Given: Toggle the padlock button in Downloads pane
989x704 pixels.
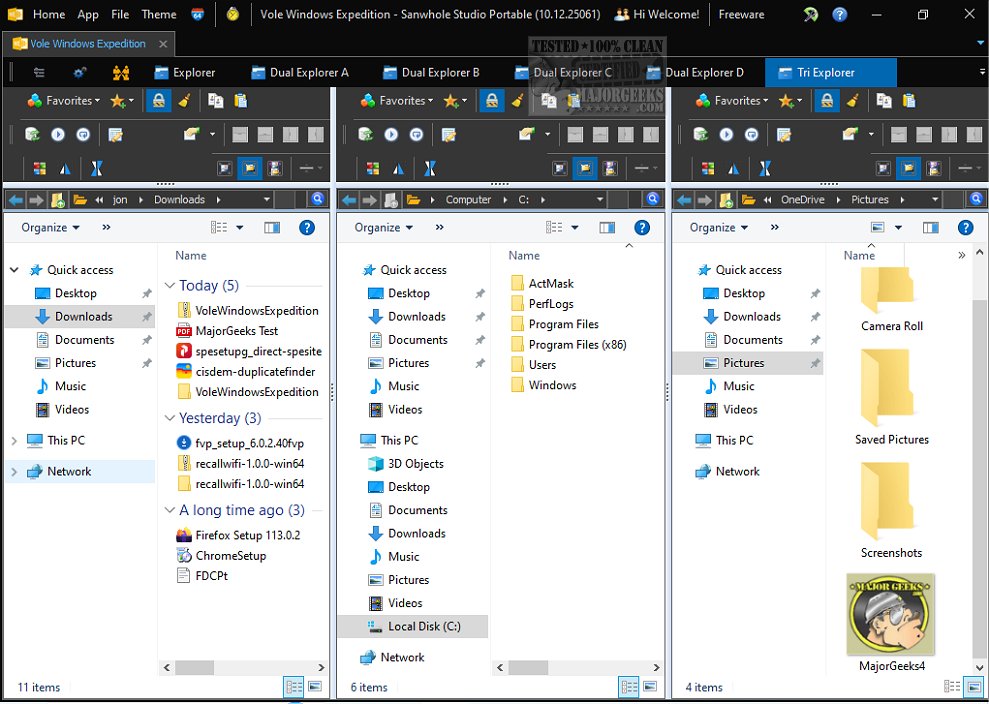Looking at the screenshot, I should (159, 100).
